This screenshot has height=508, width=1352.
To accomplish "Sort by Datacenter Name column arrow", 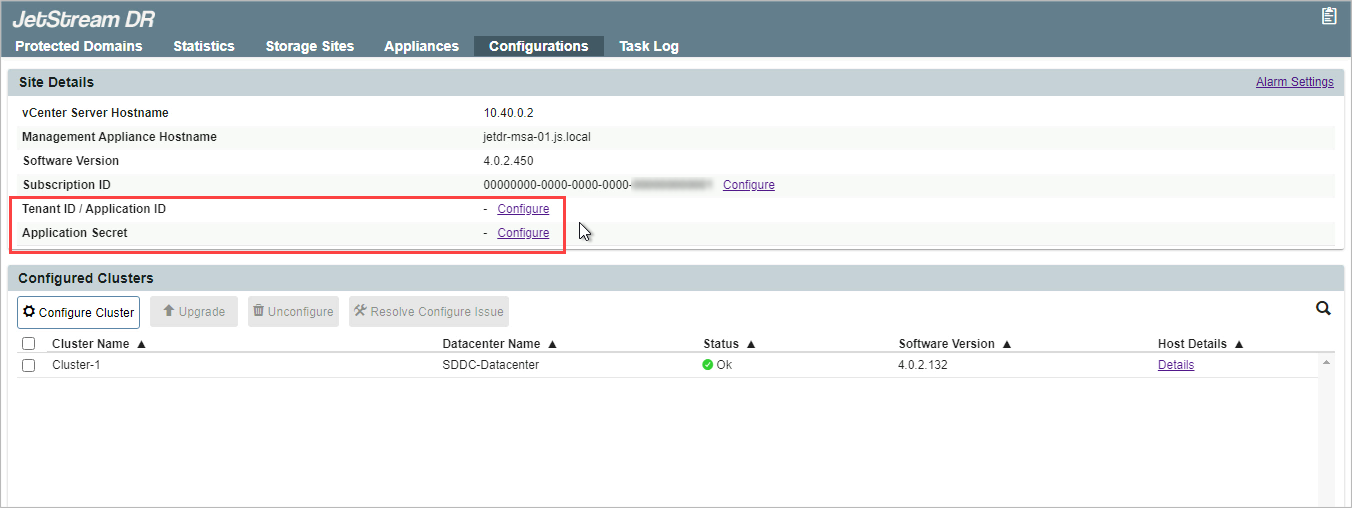I will coord(552,344).
